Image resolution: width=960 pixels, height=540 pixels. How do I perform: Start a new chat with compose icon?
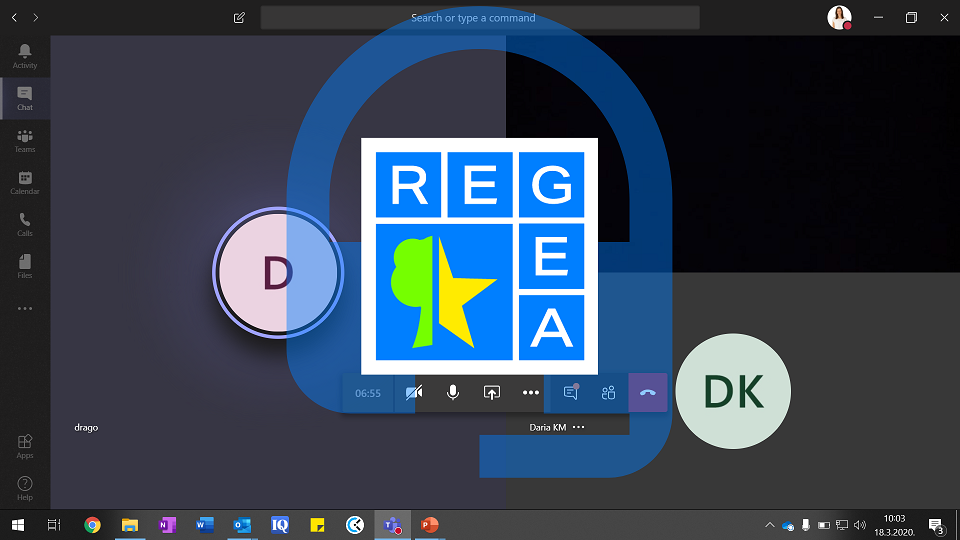point(239,18)
